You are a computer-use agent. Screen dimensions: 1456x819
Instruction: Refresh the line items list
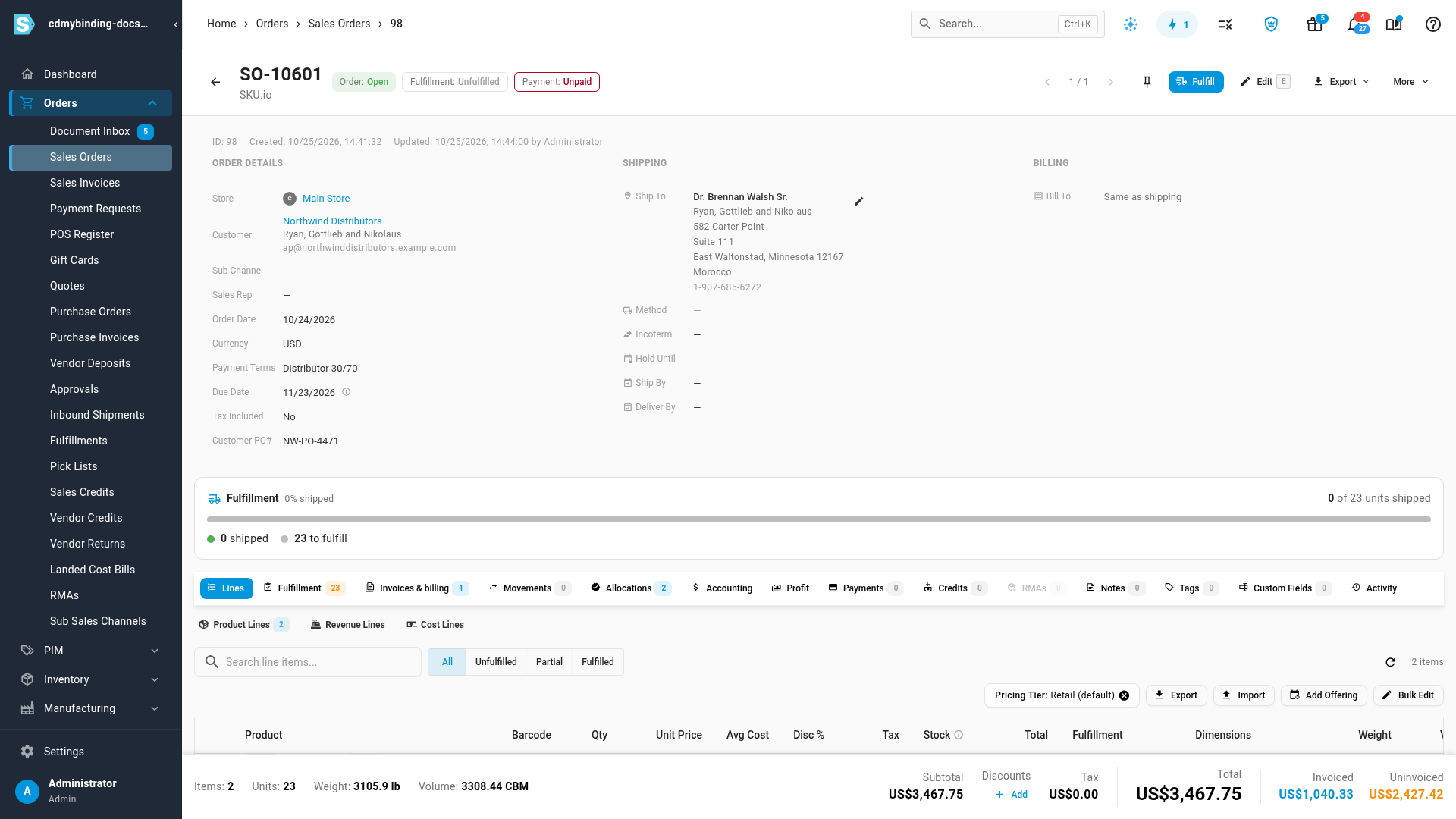coord(1390,662)
